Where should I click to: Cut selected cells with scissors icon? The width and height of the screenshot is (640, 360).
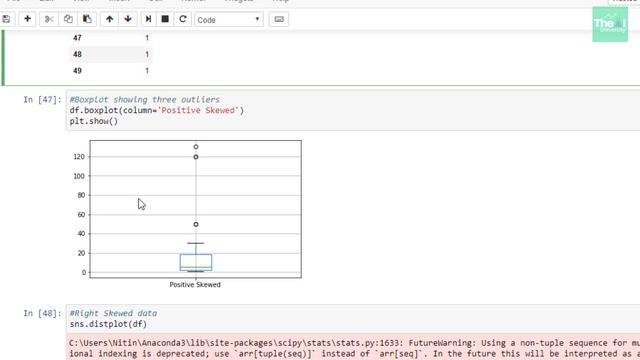point(49,19)
